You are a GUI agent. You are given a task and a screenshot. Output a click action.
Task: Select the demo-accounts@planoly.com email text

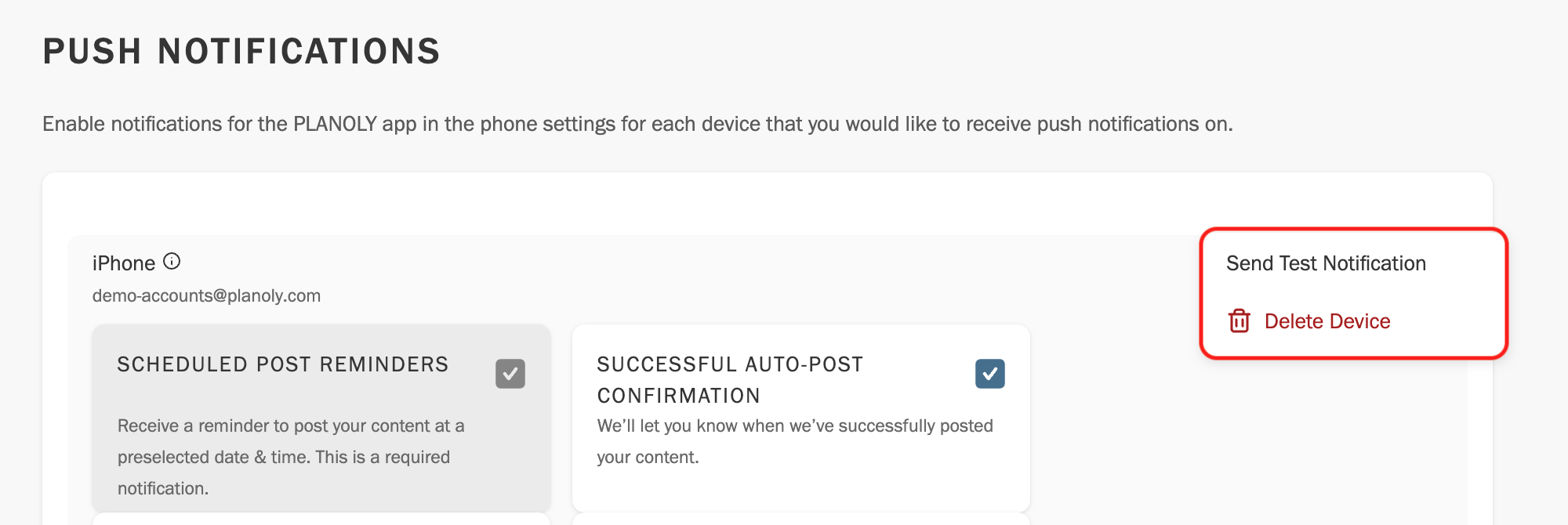tap(206, 295)
